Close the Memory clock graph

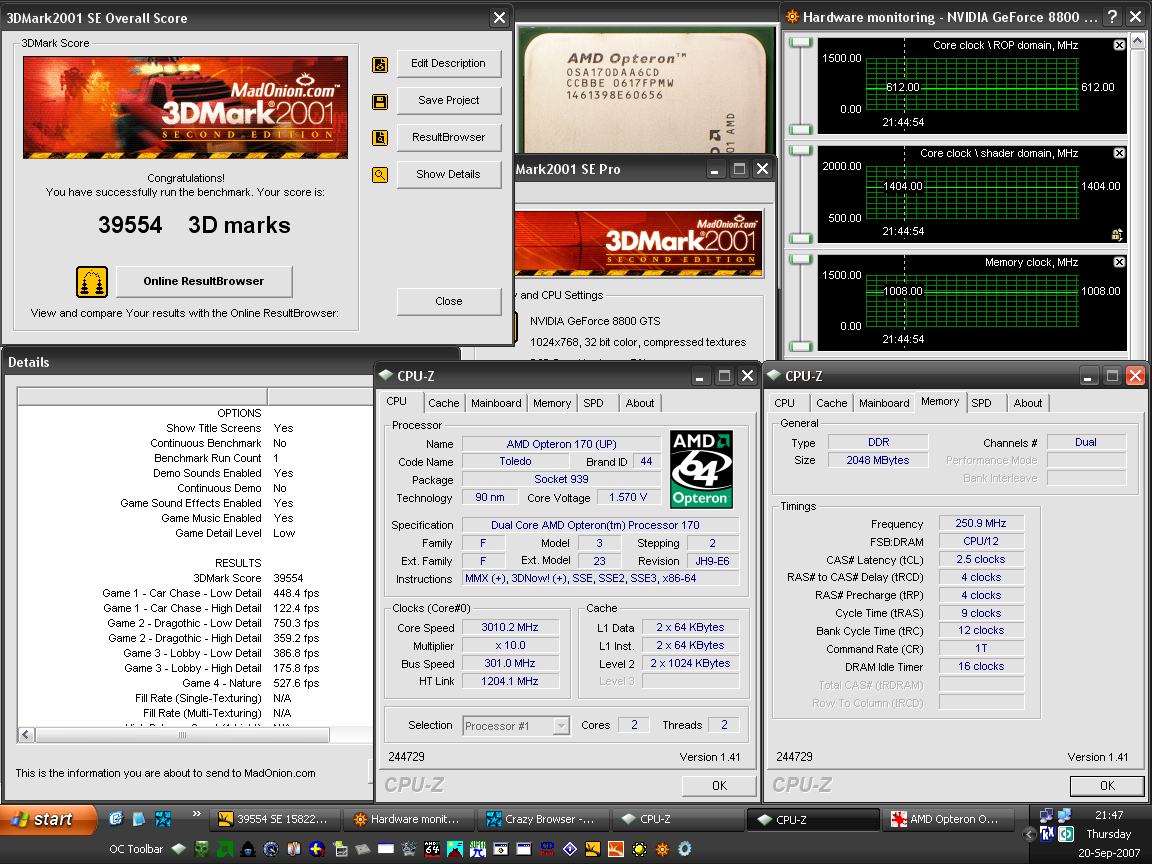(1119, 262)
